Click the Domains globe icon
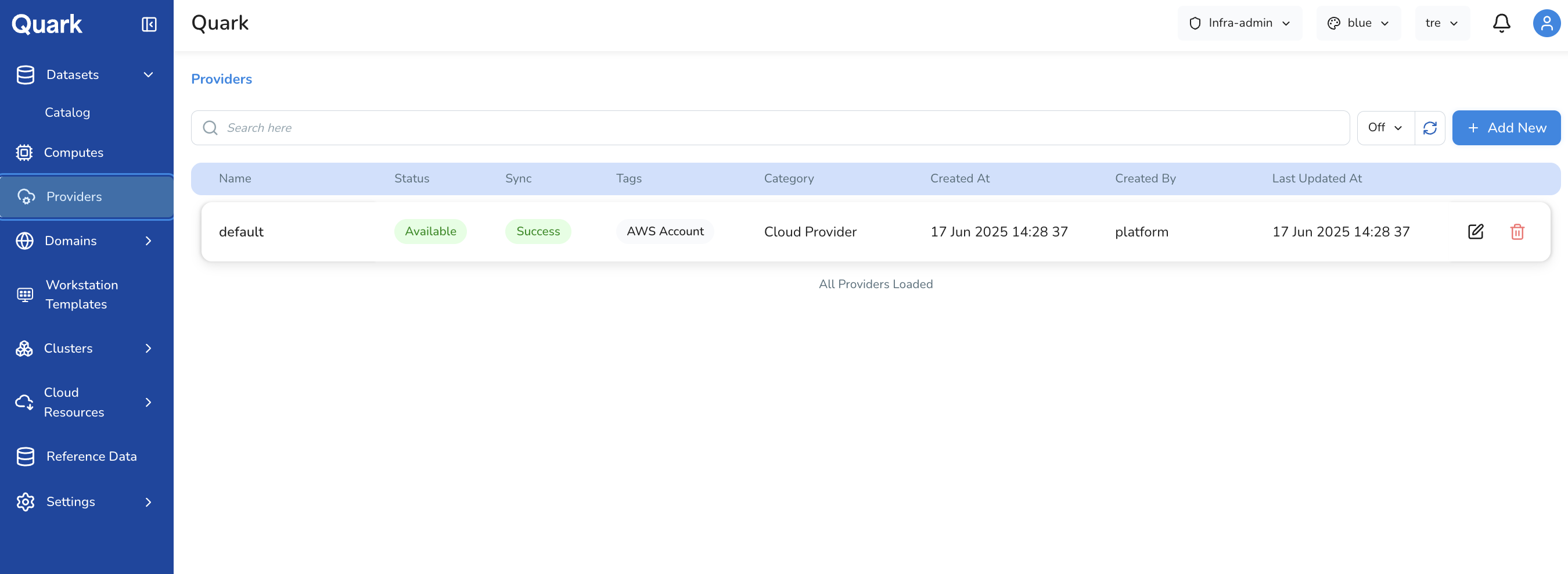 pyautogui.click(x=25, y=241)
